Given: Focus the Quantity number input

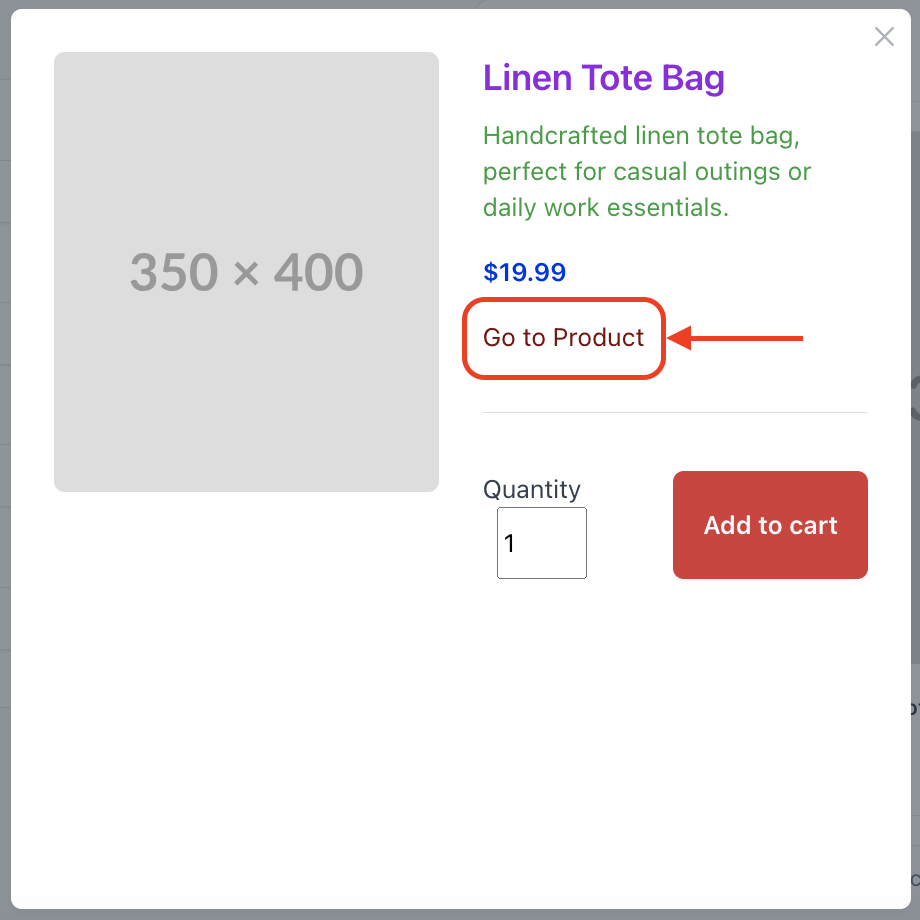Looking at the screenshot, I should click(541, 543).
